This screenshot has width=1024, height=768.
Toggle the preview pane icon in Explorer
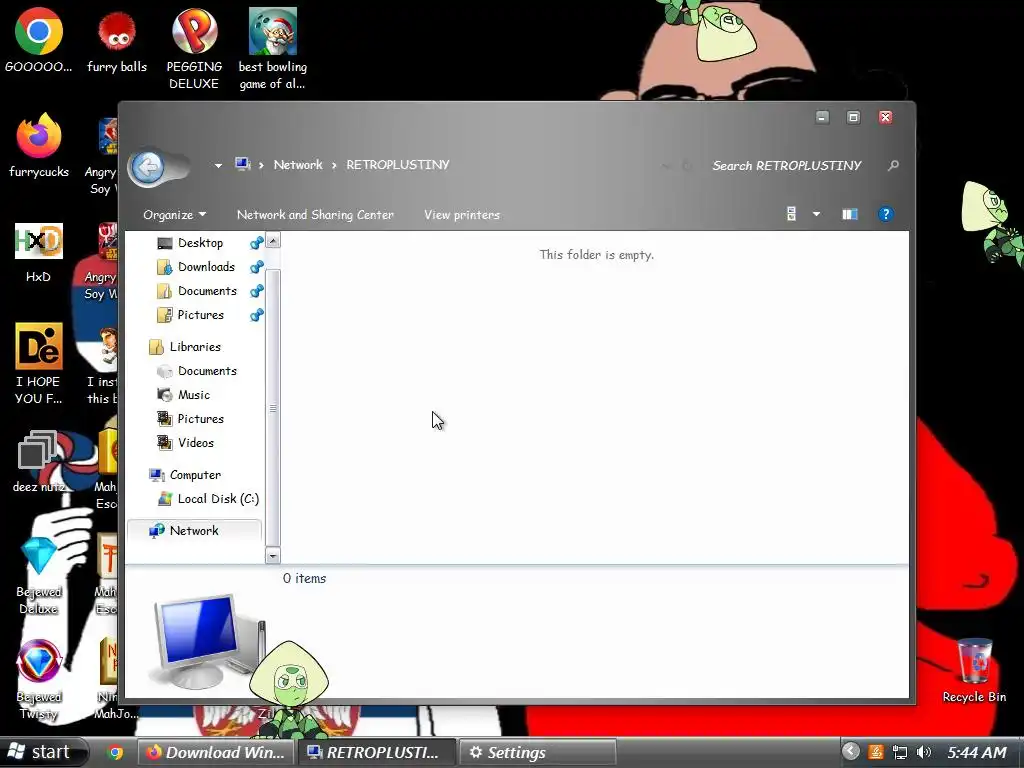click(850, 214)
